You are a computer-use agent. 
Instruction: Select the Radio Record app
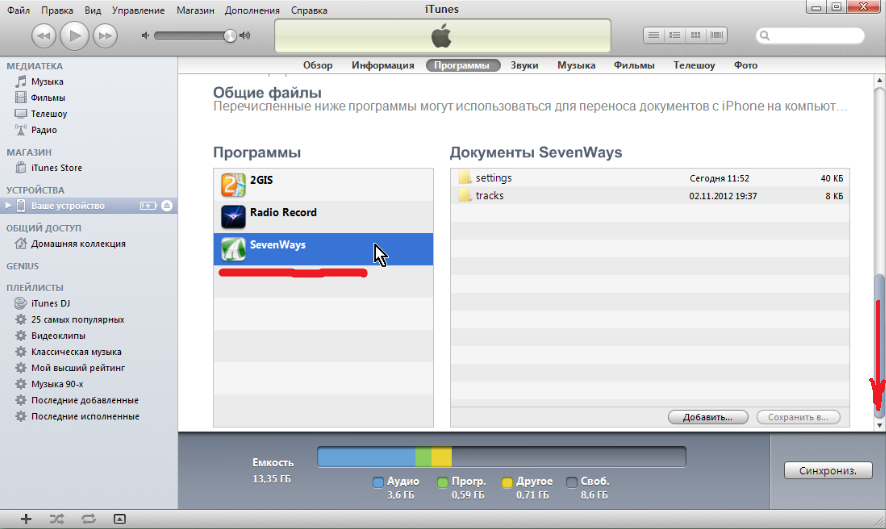coord(233,215)
